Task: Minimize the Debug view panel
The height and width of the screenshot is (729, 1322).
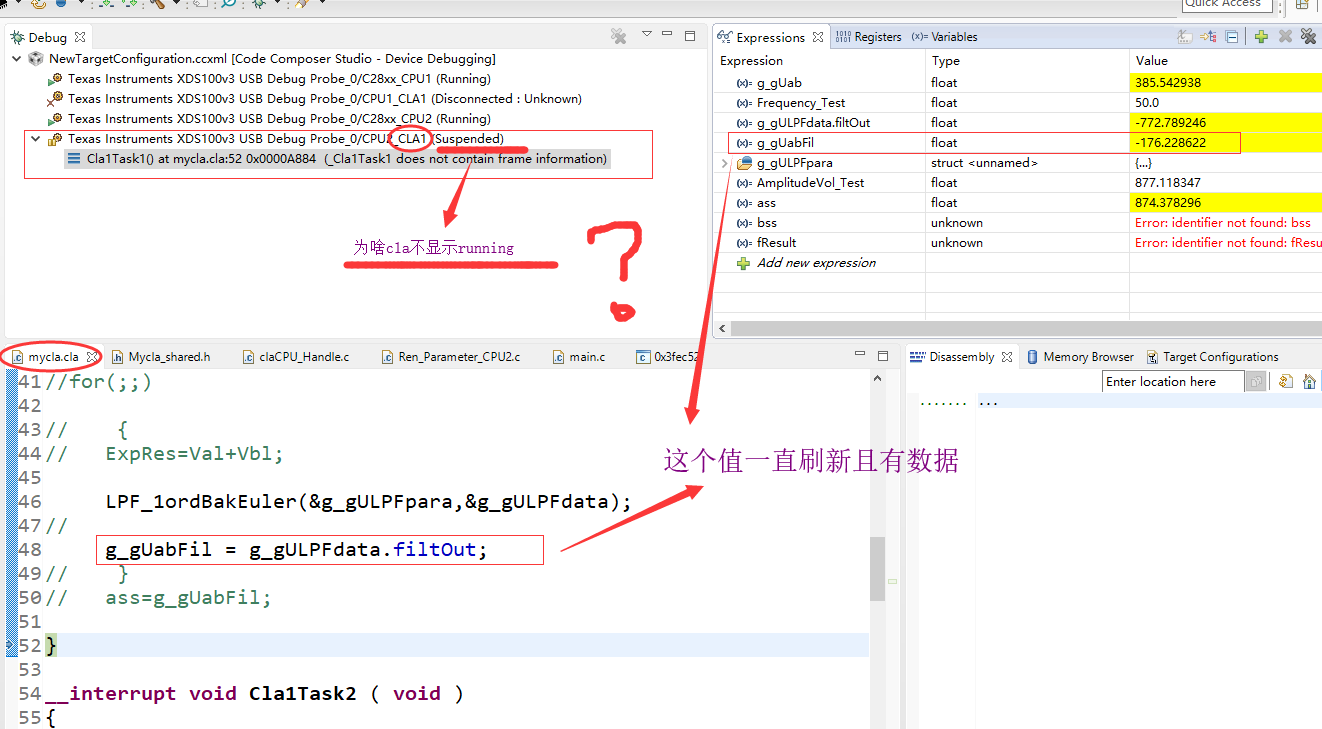Action: [668, 35]
